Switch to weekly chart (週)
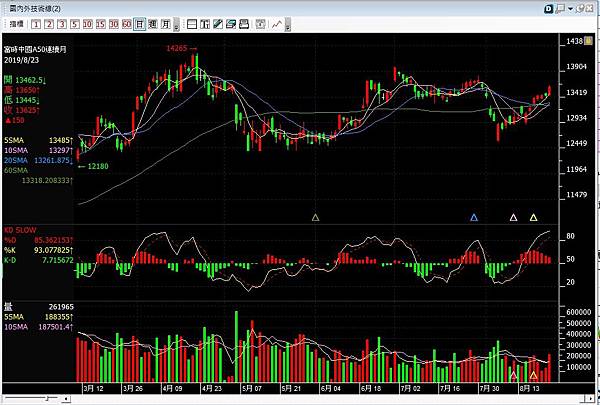 coord(153,24)
